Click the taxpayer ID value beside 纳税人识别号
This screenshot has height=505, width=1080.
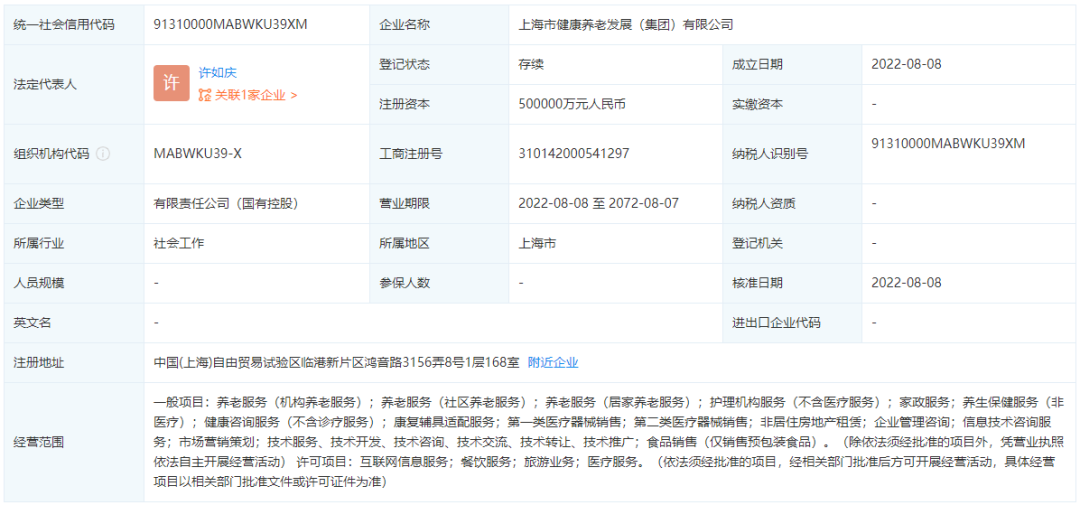(948, 143)
